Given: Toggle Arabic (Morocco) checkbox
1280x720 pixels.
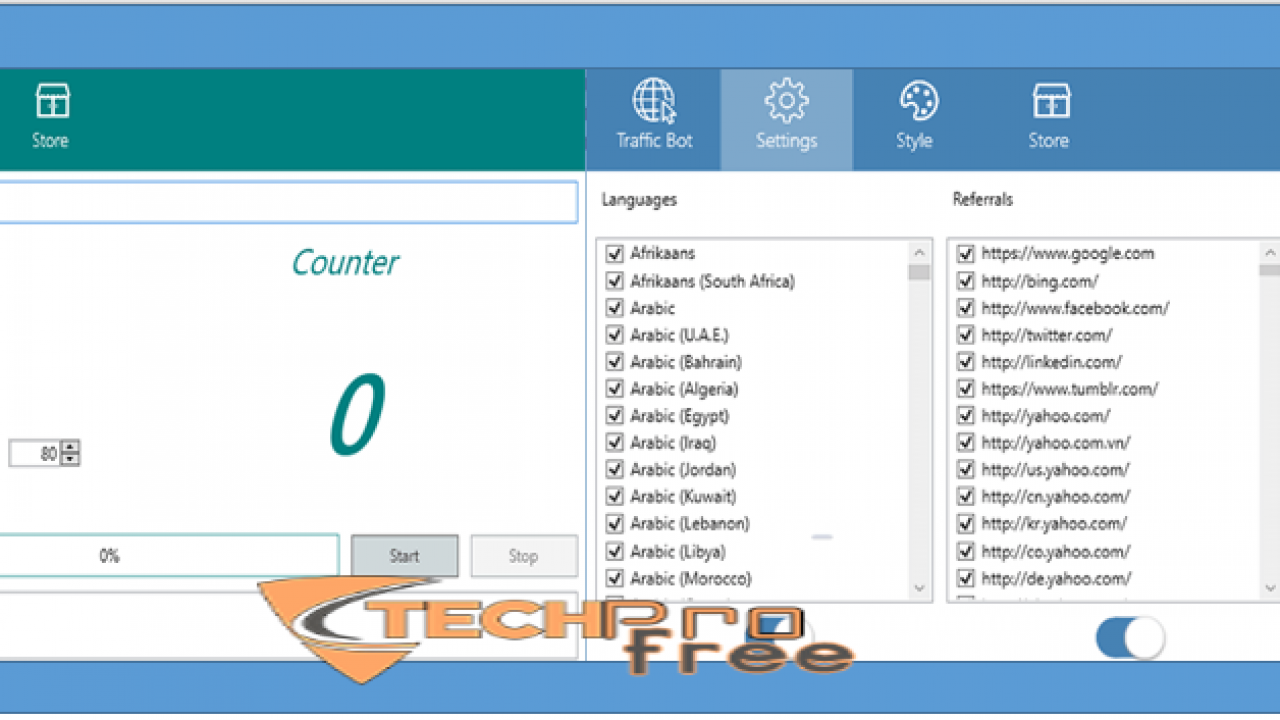Looking at the screenshot, I should (x=615, y=579).
